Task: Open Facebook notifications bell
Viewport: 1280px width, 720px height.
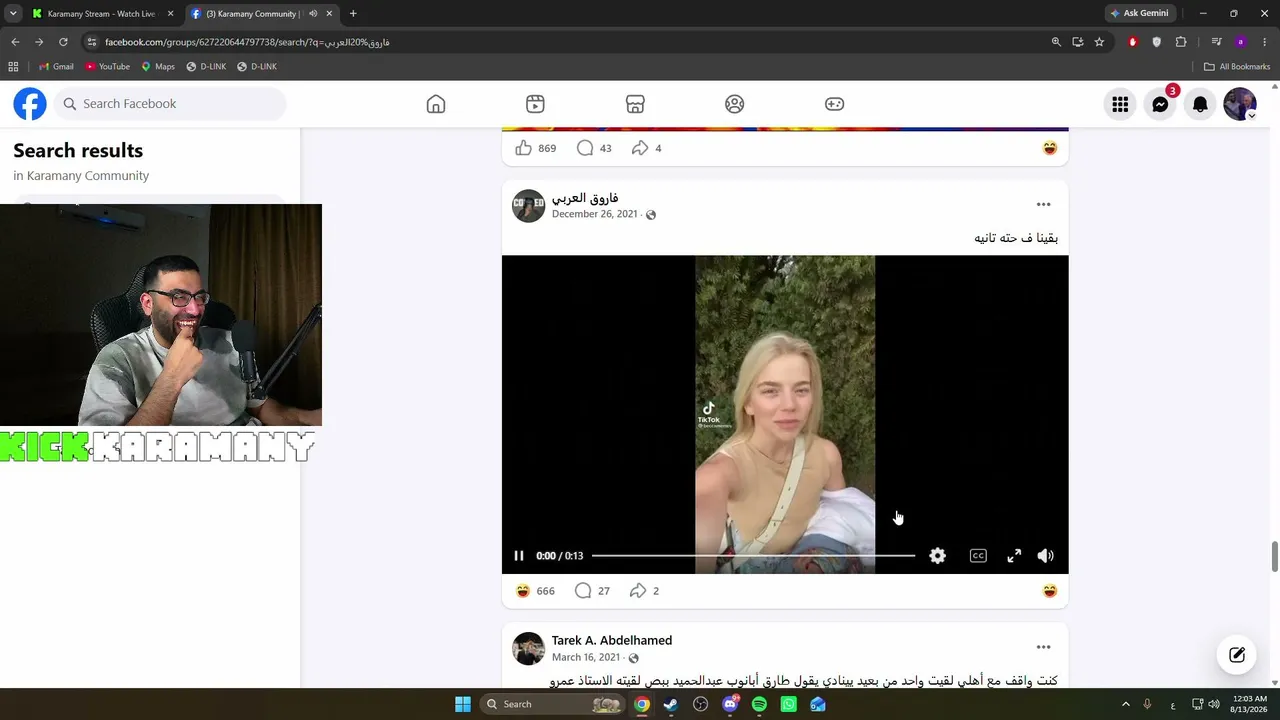Action: click(1200, 104)
